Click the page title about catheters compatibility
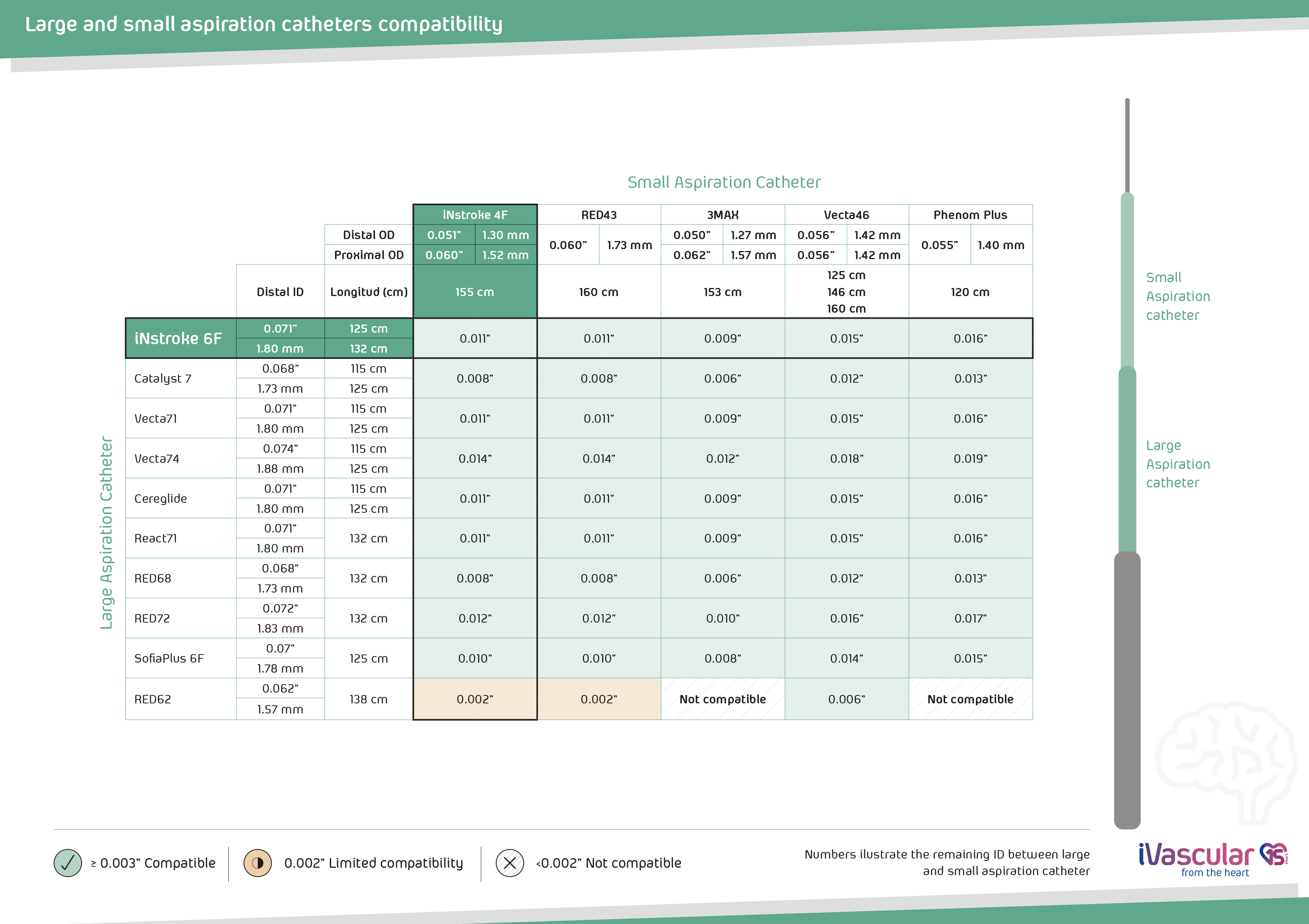 pos(264,24)
